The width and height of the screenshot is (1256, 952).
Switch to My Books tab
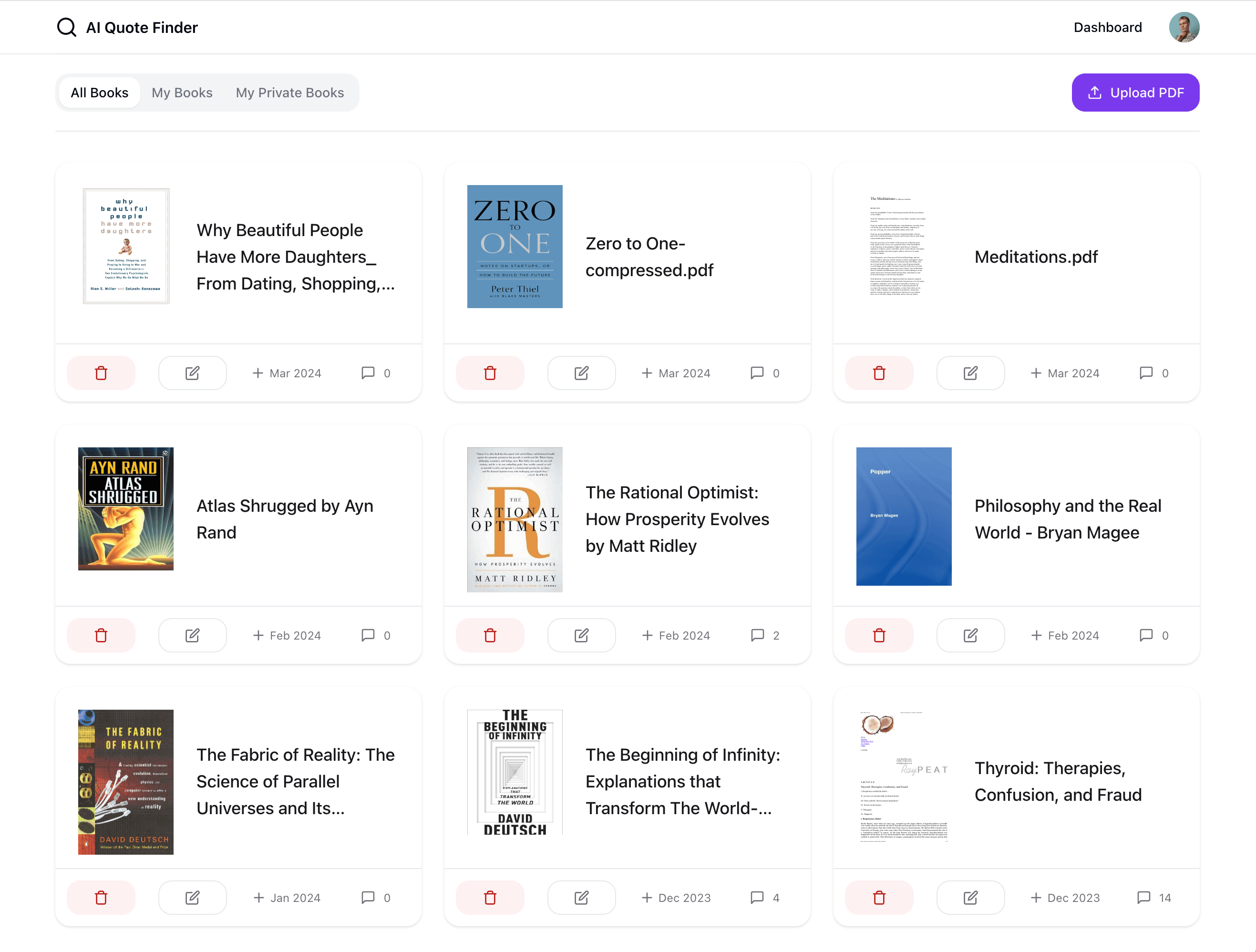182,93
